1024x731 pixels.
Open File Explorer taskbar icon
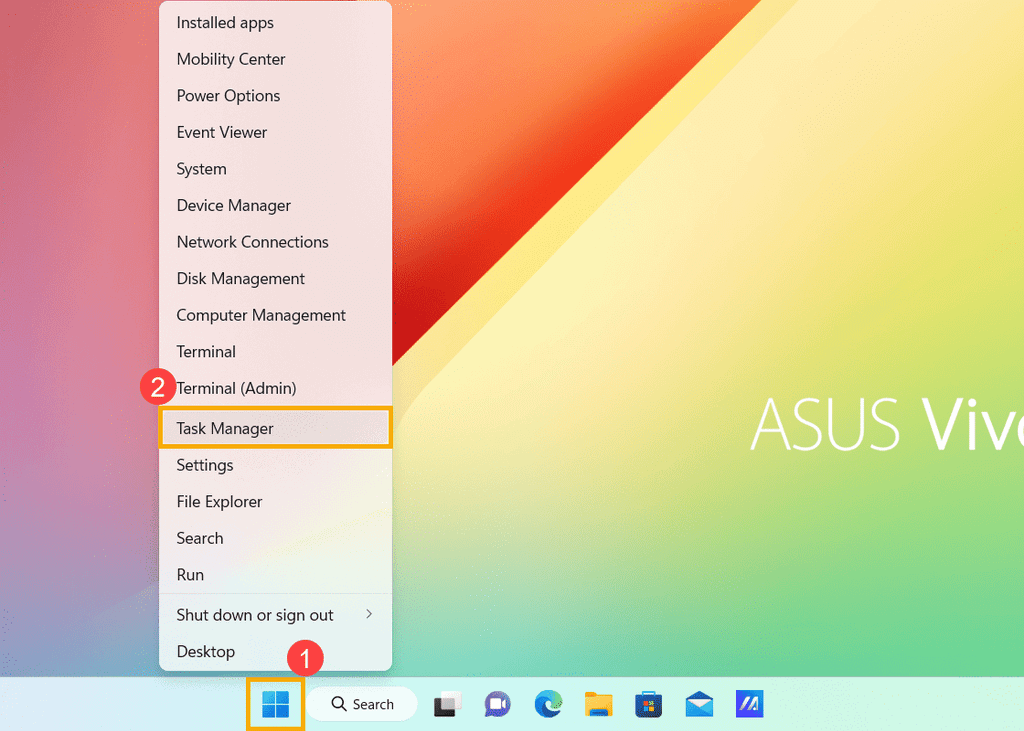point(598,705)
